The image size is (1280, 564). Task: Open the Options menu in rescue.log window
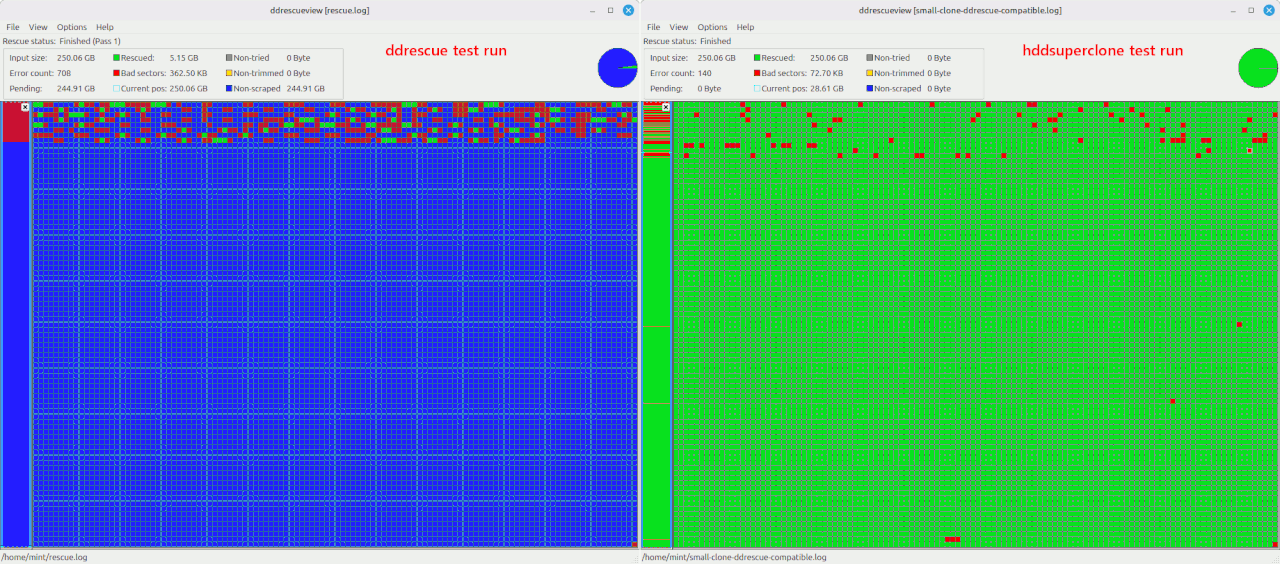click(72, 27)
